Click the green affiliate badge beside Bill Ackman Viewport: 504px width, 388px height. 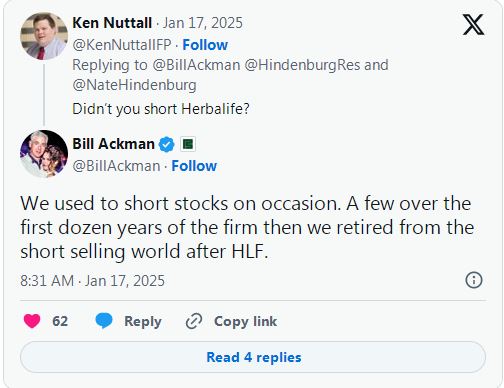click(188, 144)
